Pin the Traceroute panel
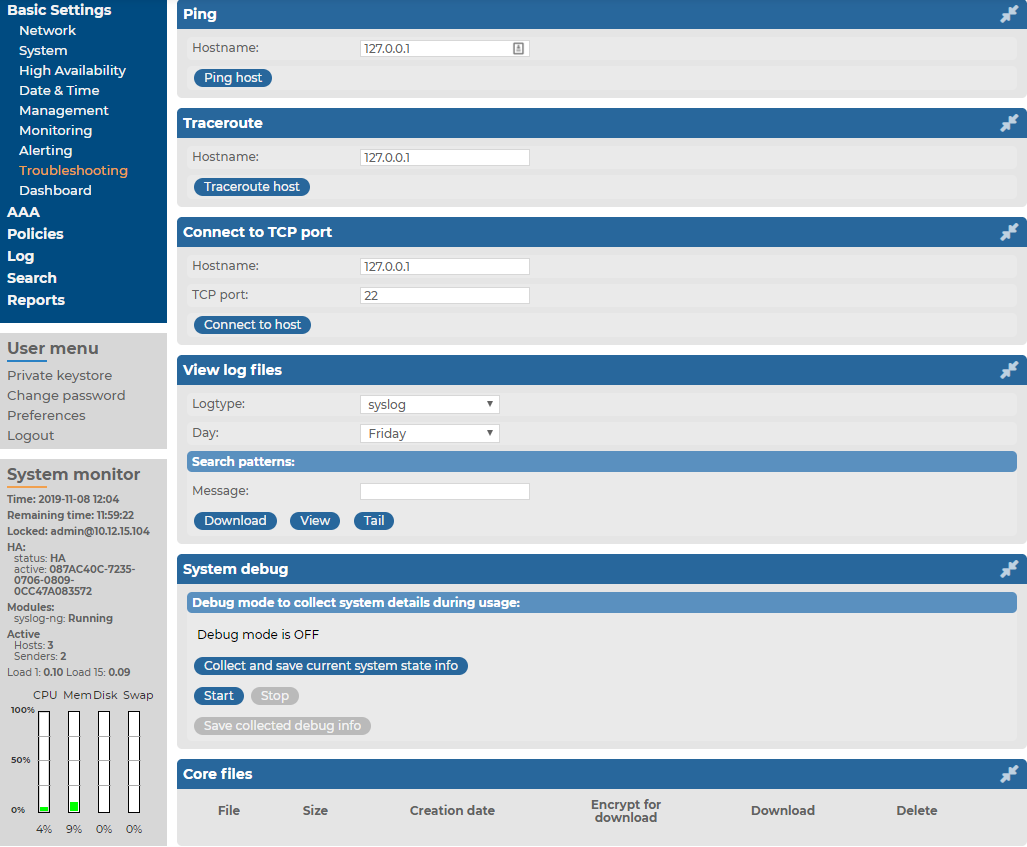Image resolution: width=1027 pixels, height=847 pixels. tap(1009, 123)
